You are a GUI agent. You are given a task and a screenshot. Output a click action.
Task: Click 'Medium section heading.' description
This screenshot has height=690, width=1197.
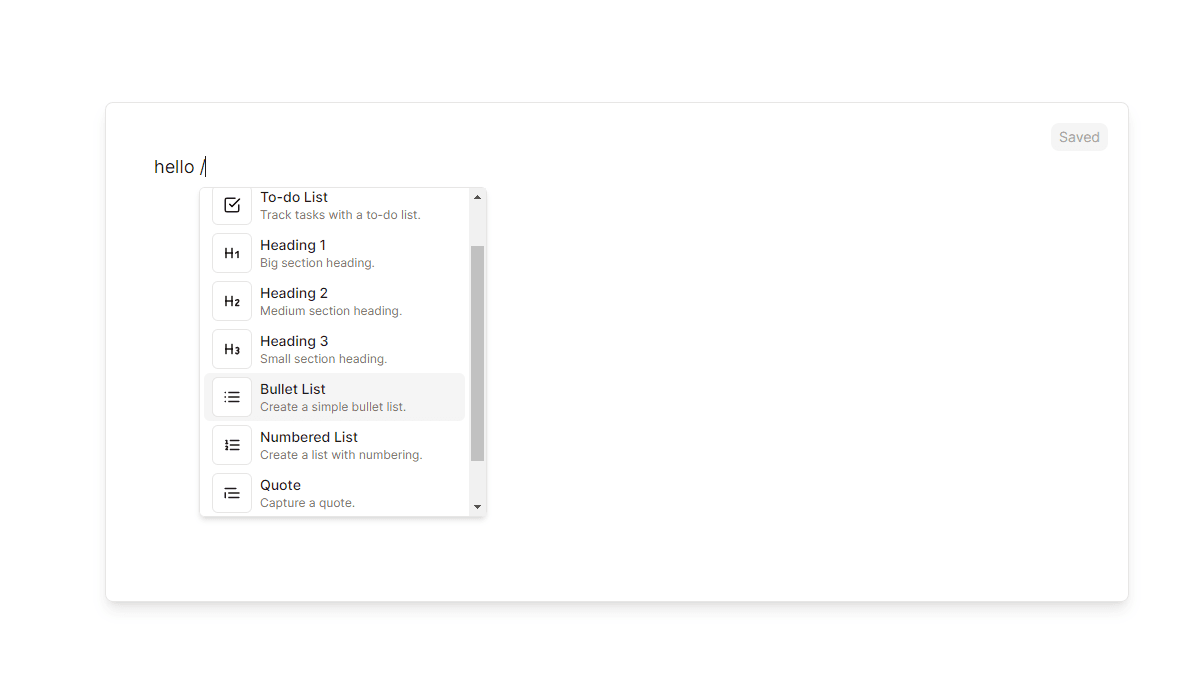(x=331, y=311)
